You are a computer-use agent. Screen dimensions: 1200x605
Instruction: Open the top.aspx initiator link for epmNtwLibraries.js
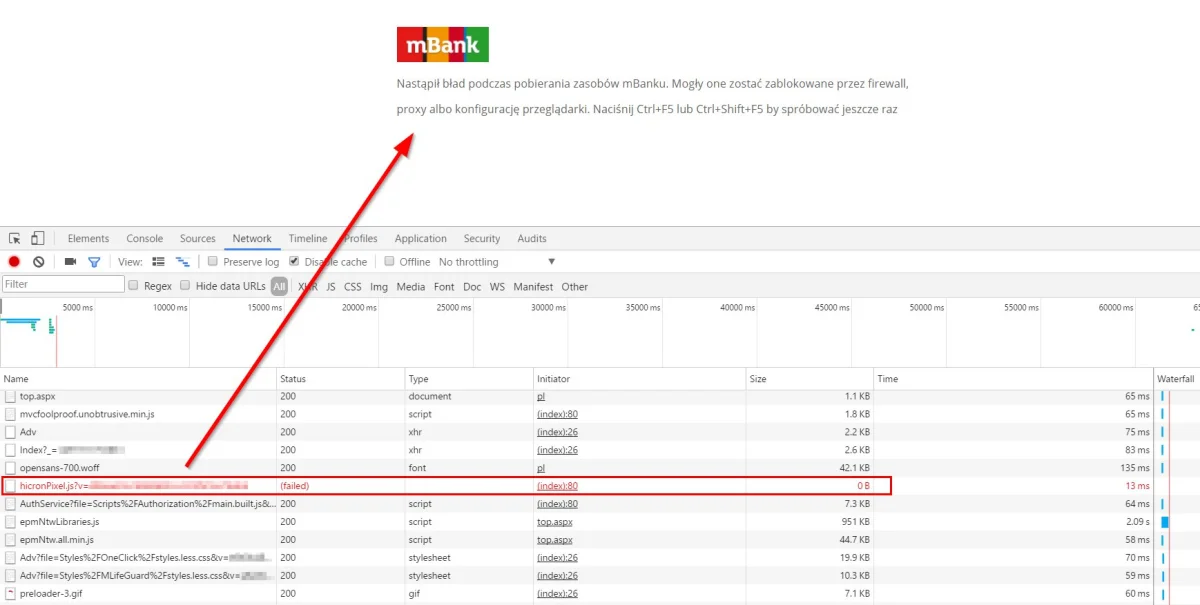tap(553, 522)
